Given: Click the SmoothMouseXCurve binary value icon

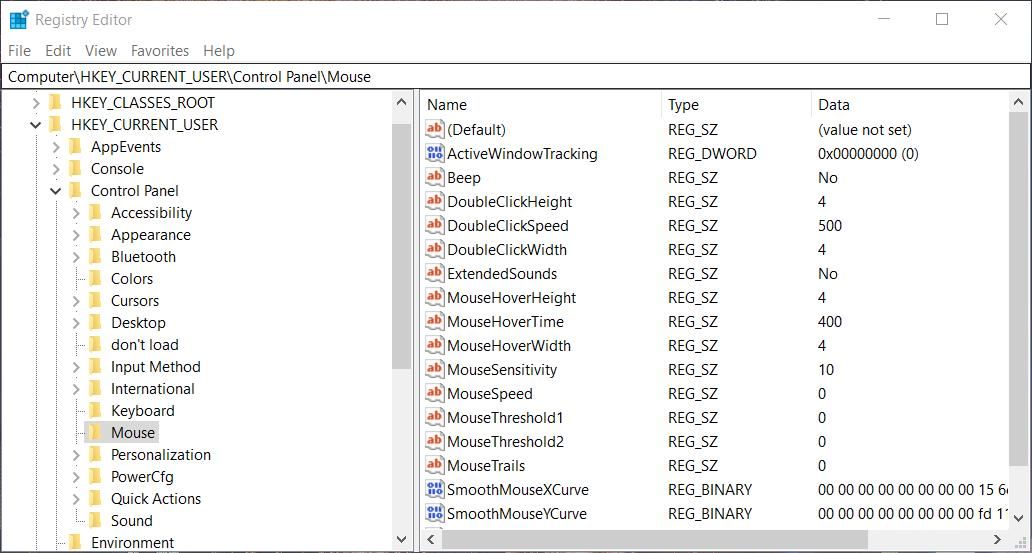Looking at the screenshot, I should click(x=434, y=490).
